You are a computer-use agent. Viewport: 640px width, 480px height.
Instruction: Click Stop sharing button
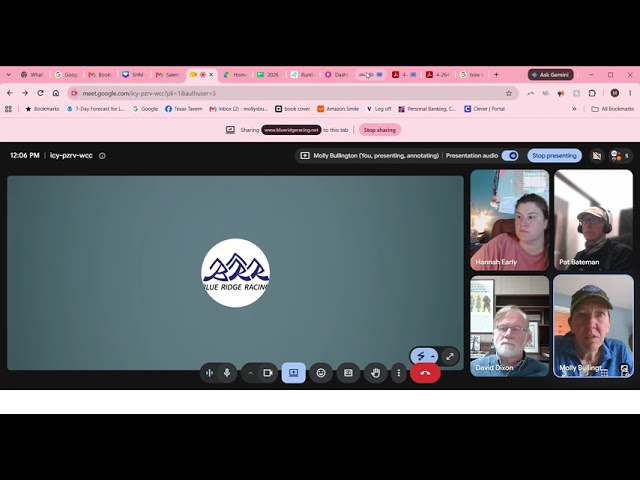pyautogui.click(x=380, y=130)
